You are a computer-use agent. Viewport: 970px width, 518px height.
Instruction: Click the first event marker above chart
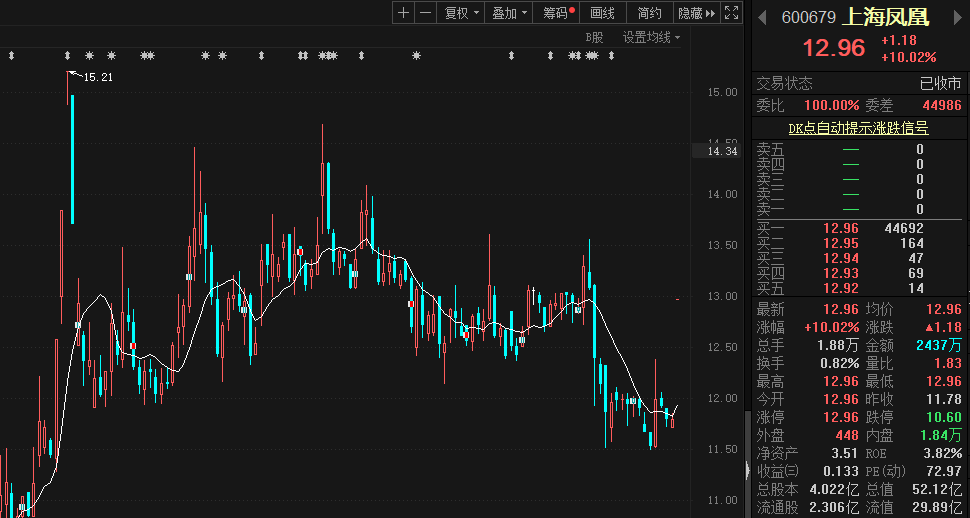coord(11,56)
